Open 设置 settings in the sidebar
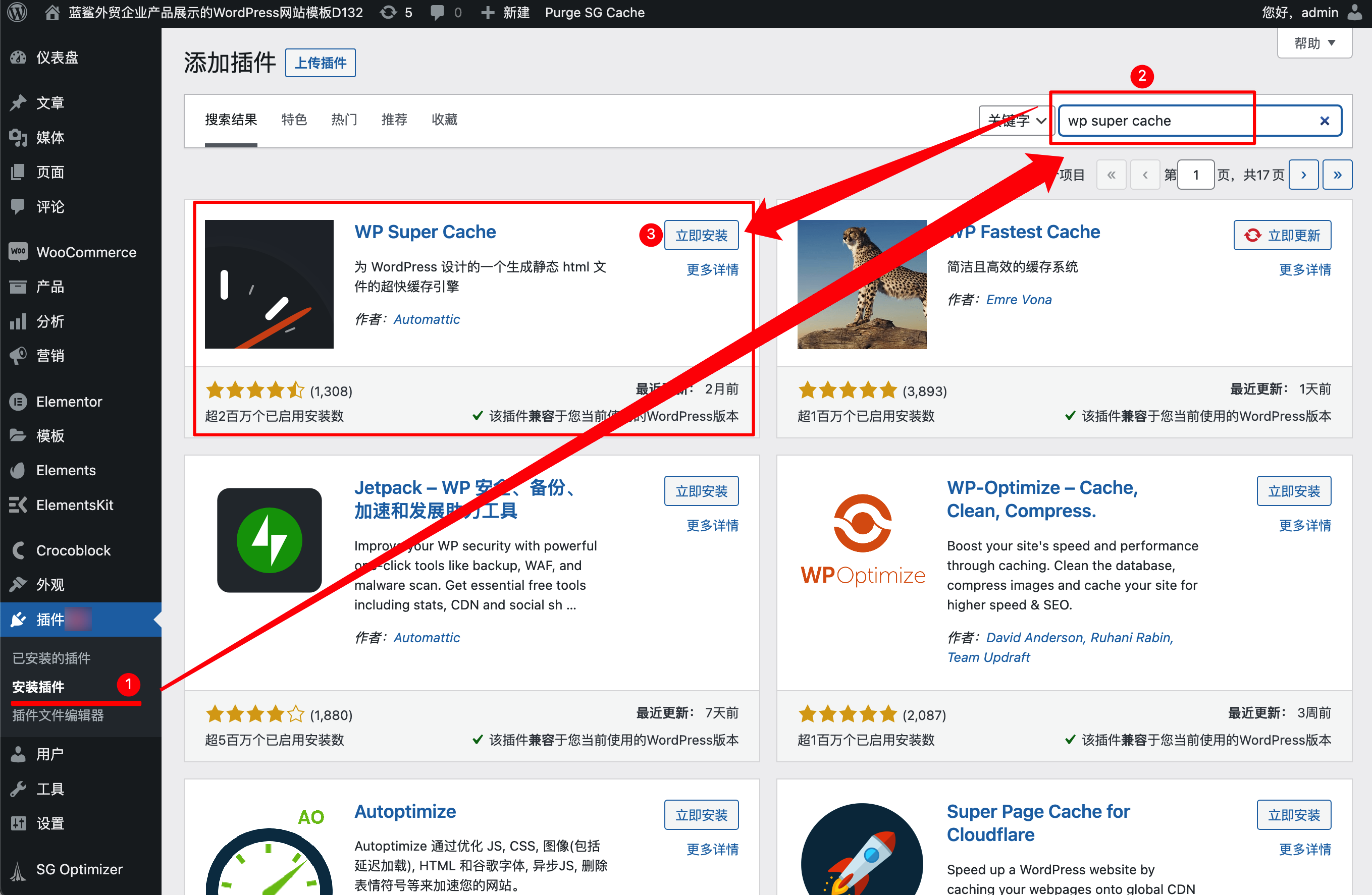Viewport: 1372px width, 895px height. click(x=81, y=823)
